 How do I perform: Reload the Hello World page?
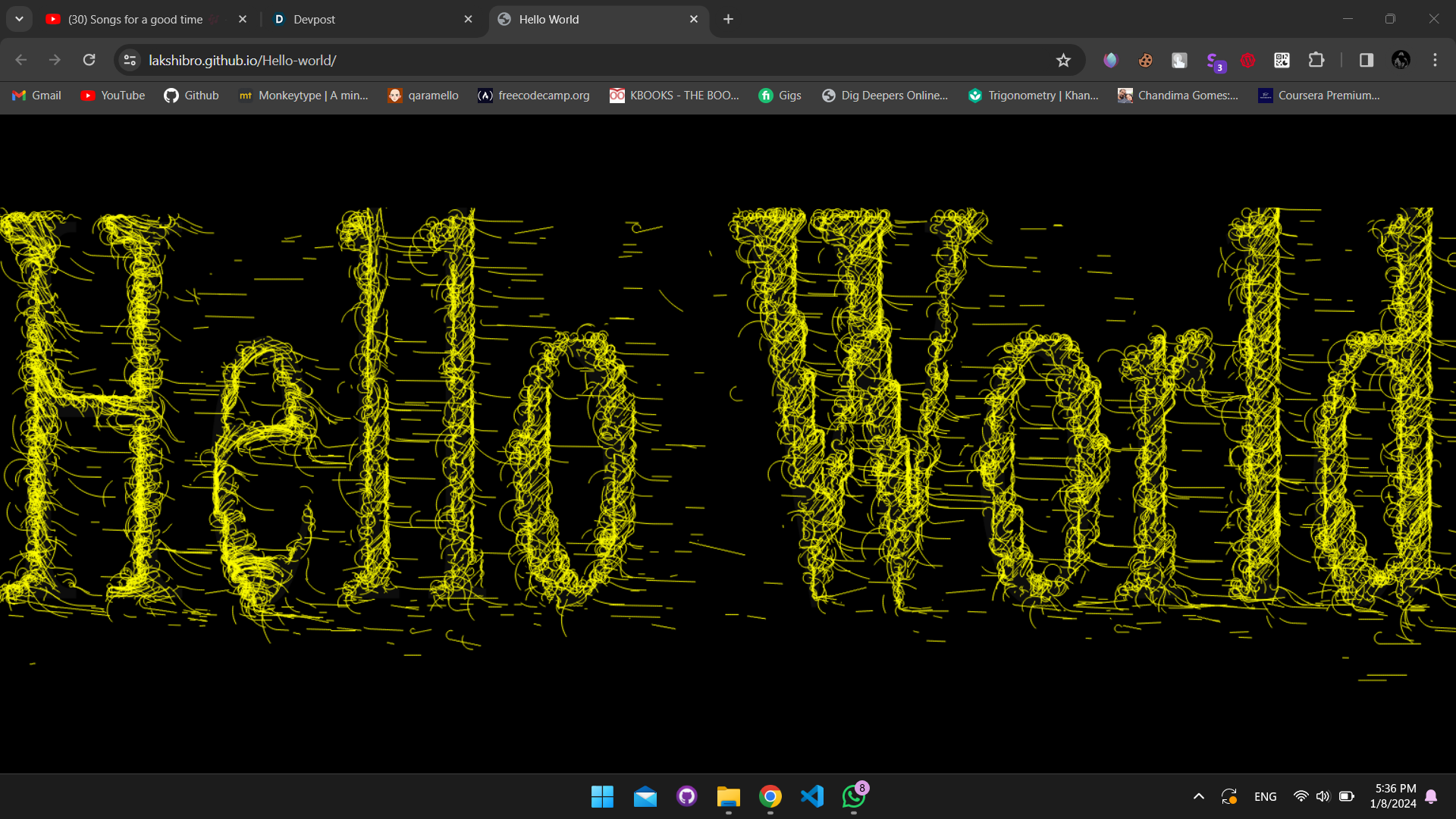click(x=89, y=60)
